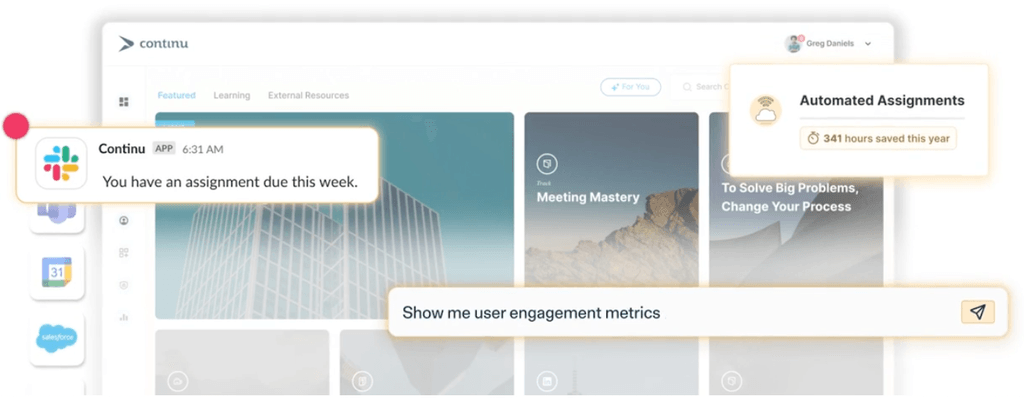
Task: Open the Google Calendar integration icon
Action: coord(57,271)
